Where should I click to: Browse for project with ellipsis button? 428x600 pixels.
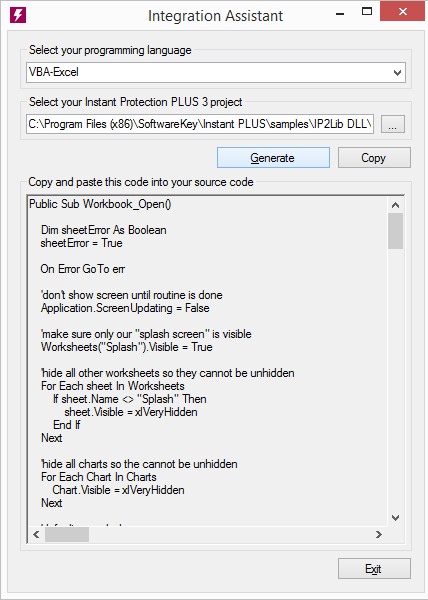392,124
